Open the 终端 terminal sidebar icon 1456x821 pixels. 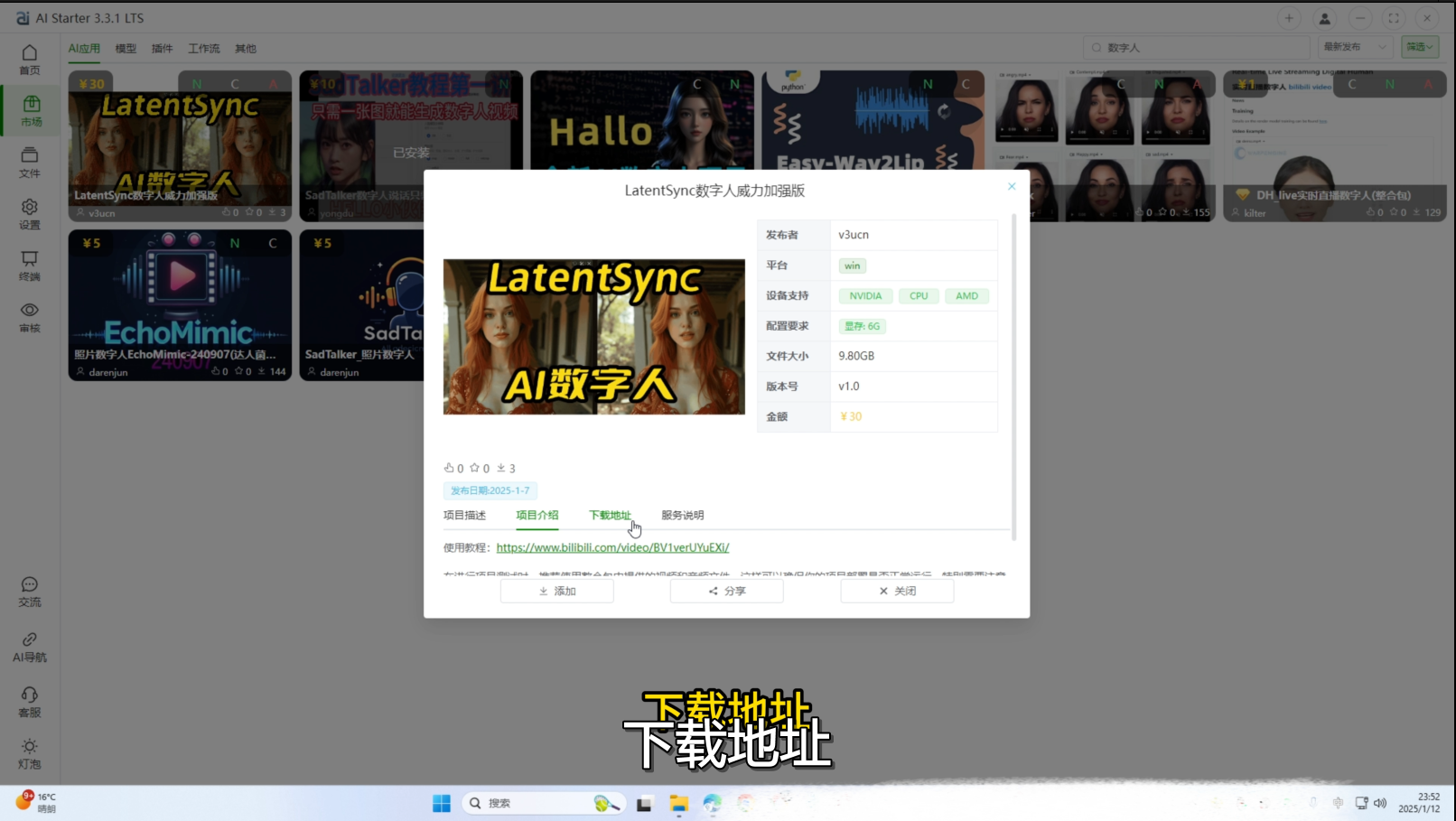[x=30, y=266]
